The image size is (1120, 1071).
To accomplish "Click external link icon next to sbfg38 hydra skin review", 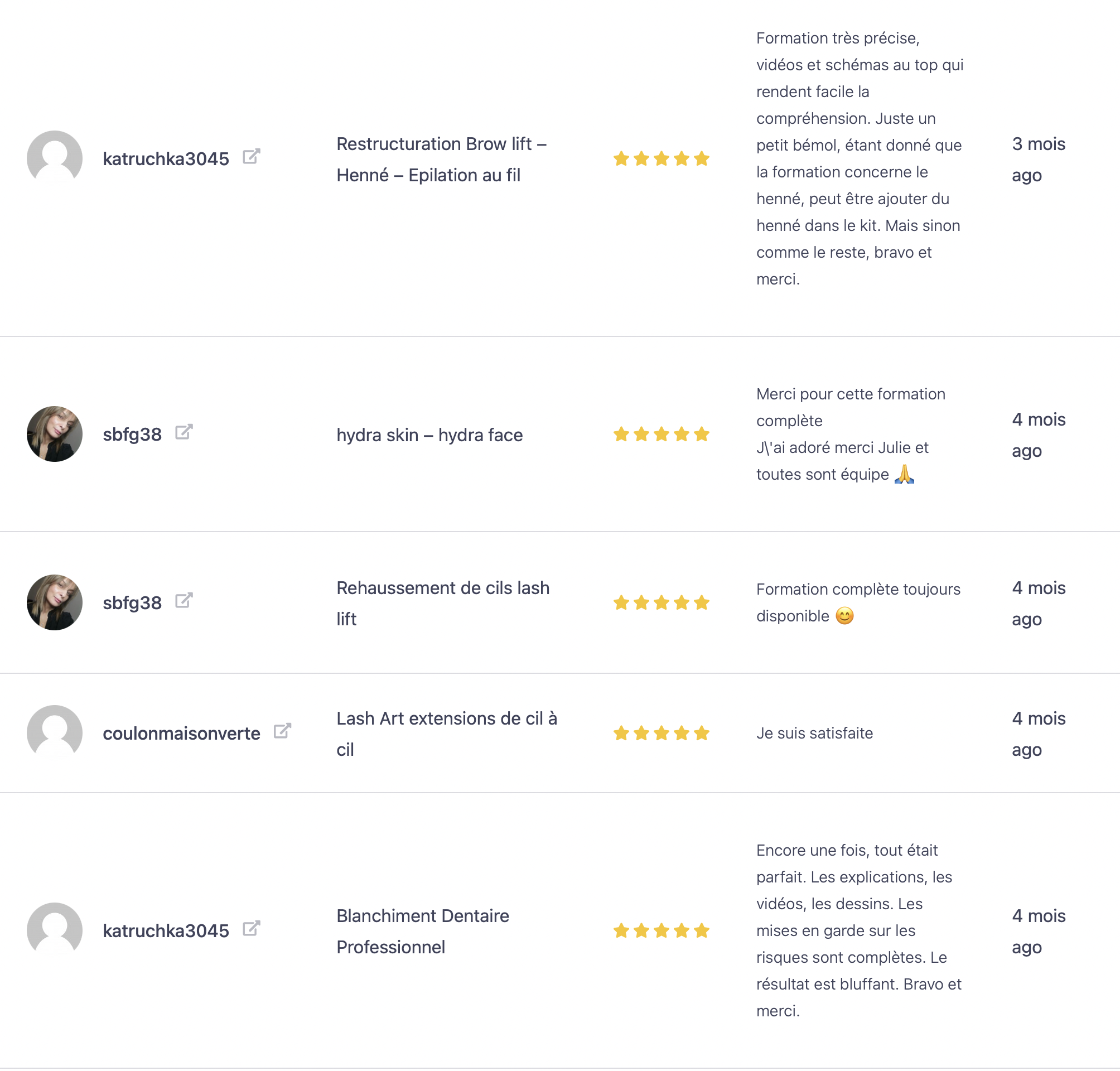I will click(184, 432).
